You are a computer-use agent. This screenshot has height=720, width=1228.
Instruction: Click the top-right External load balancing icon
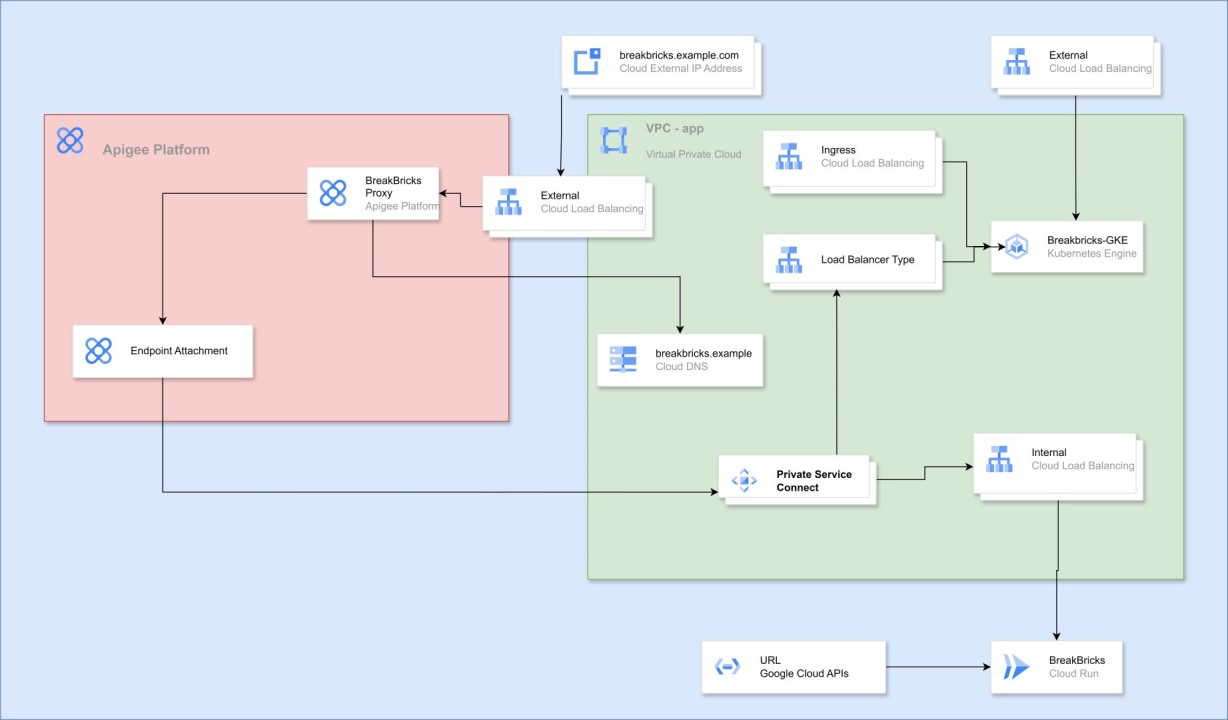1017,62
